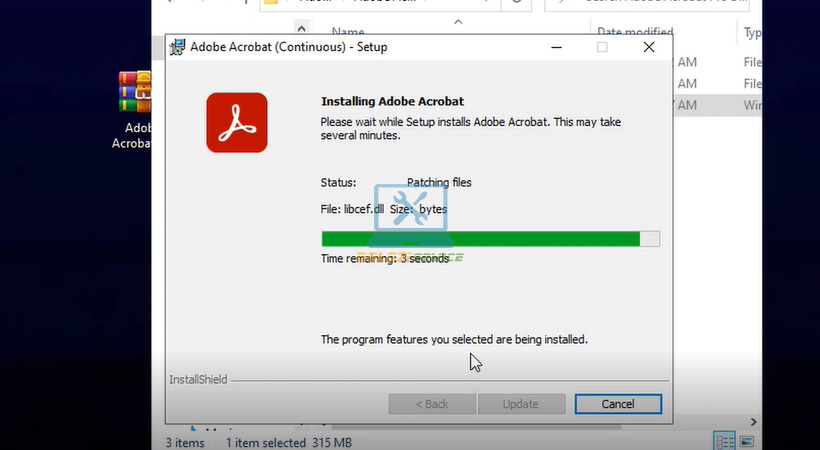Click the installer icon in Setup title bar
This screenshot has width=820, height=450.
(x=178, y=47)
